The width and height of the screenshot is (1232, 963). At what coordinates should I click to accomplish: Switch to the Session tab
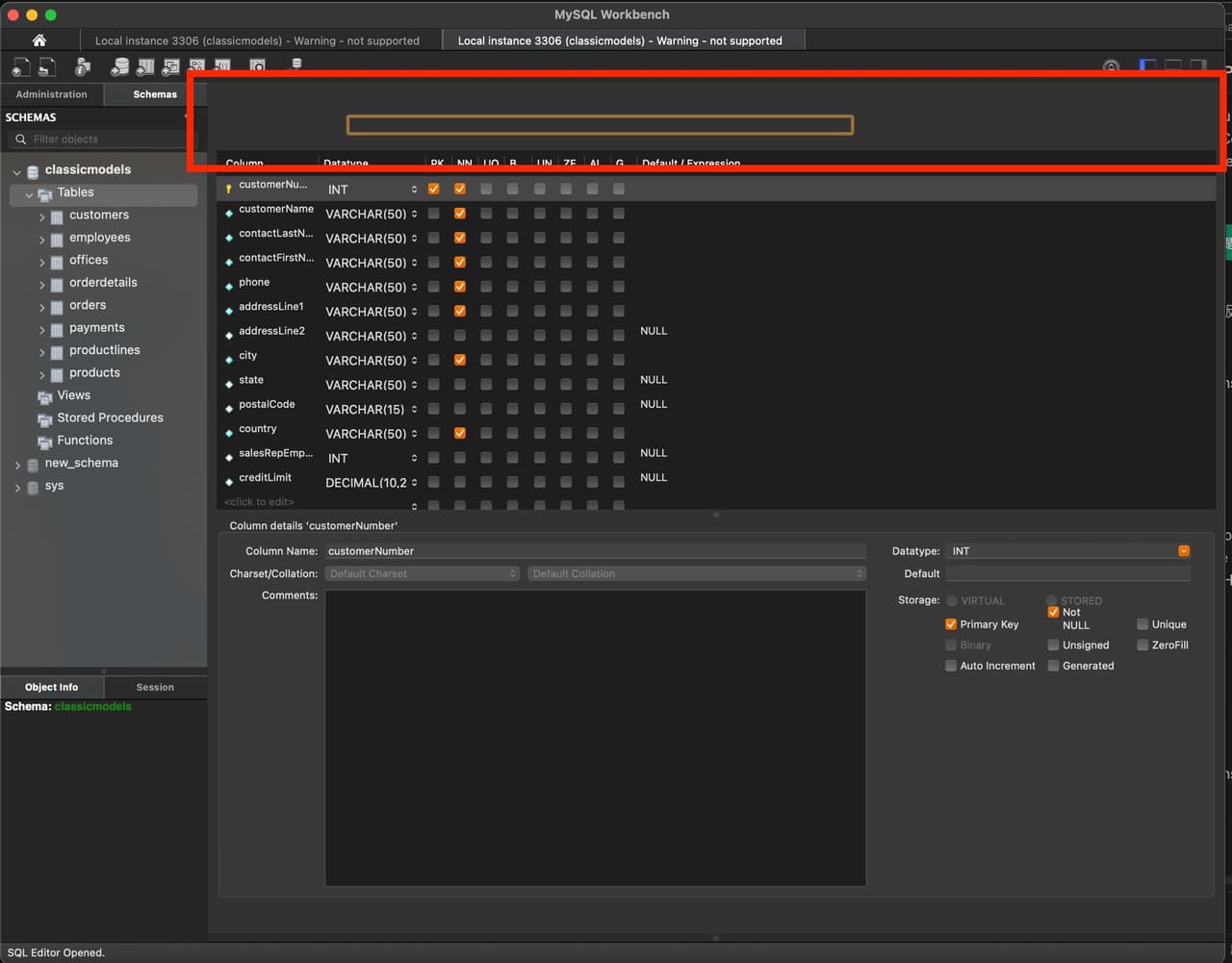click(154, 687)
